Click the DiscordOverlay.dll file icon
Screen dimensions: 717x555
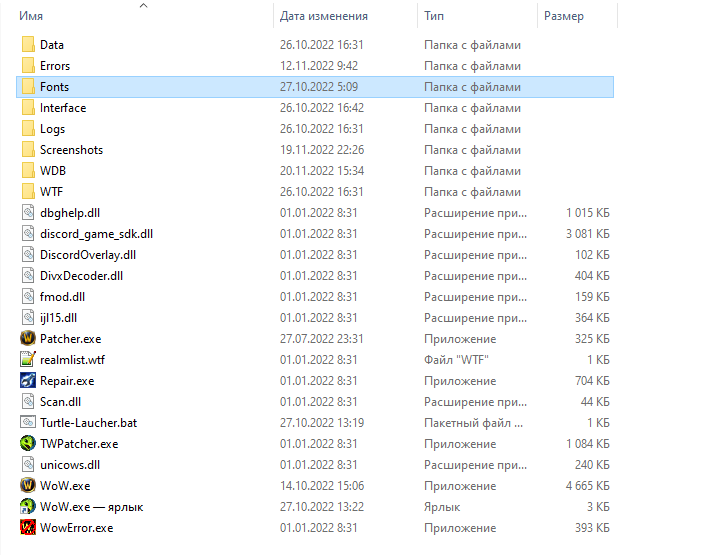click(x=28, y=255)
